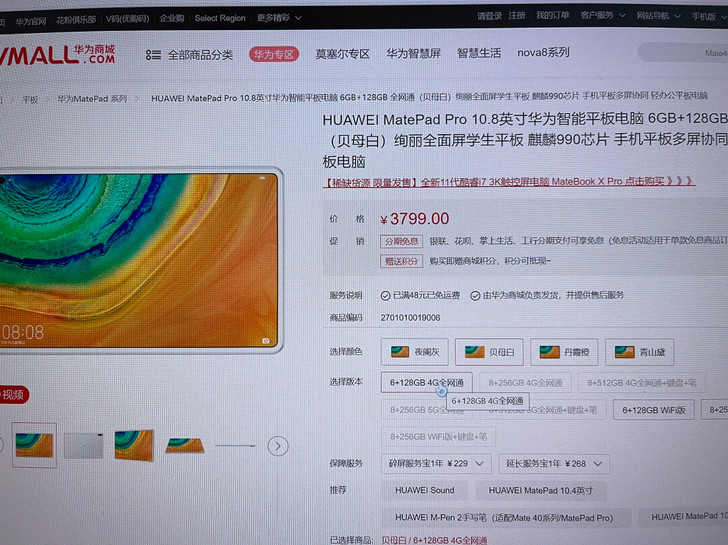The width and height of the screenshot is (728, 545).
Task: Select the 丹霞橙 color swatch
Action: [565, 352]
